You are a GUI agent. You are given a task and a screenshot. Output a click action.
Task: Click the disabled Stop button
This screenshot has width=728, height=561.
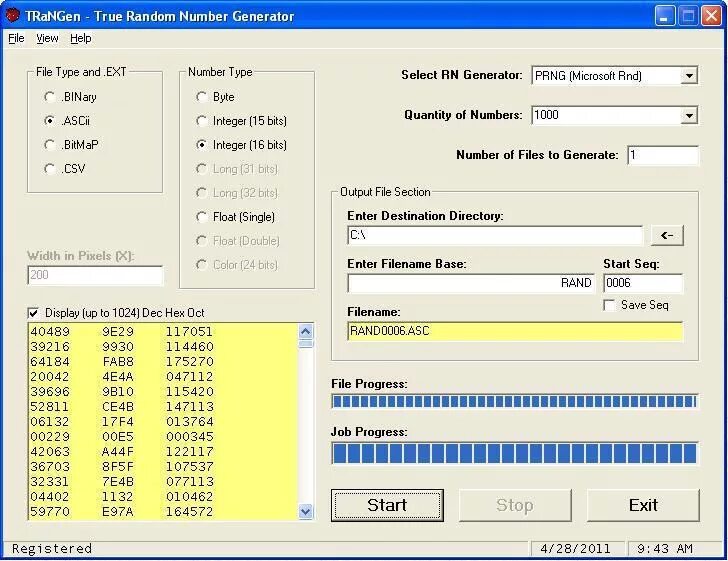(515, 505)
